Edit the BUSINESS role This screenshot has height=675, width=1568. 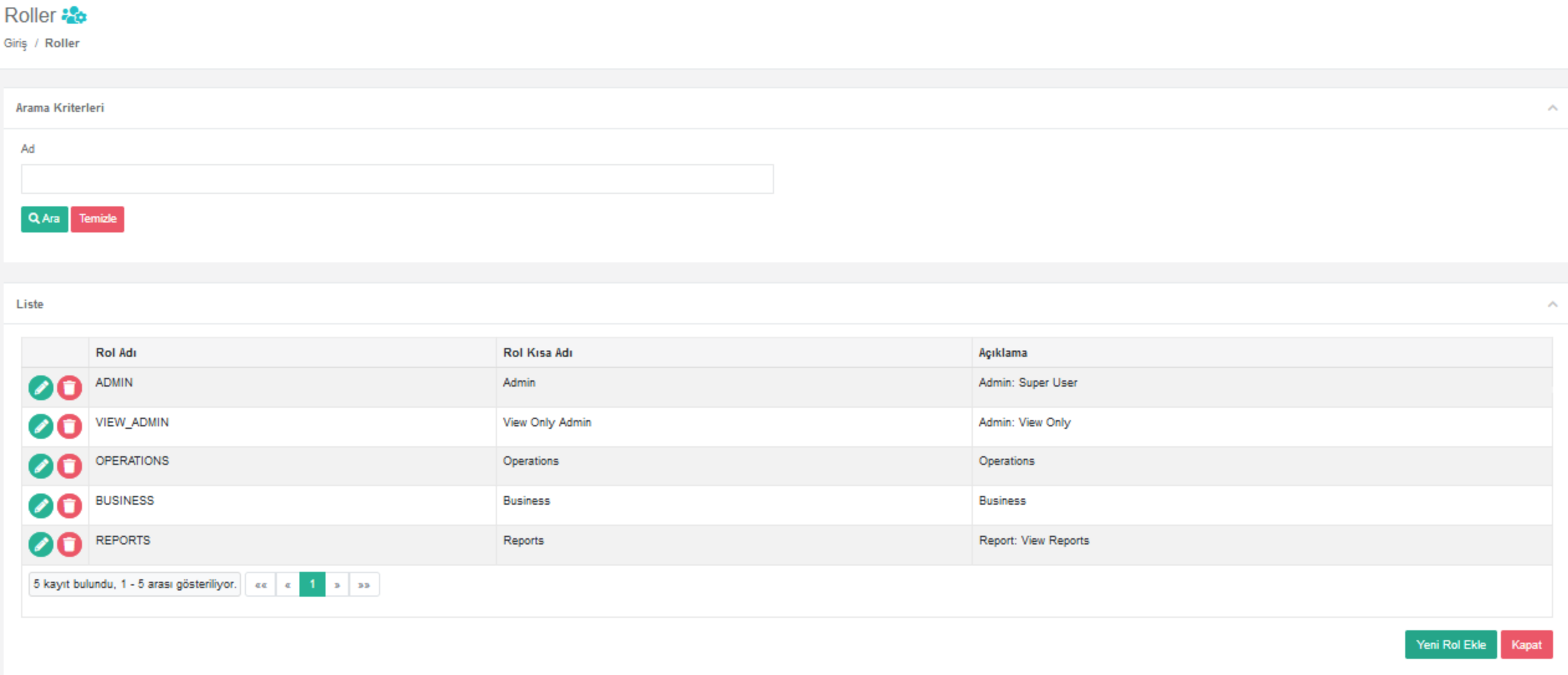[x=41, y=506]
